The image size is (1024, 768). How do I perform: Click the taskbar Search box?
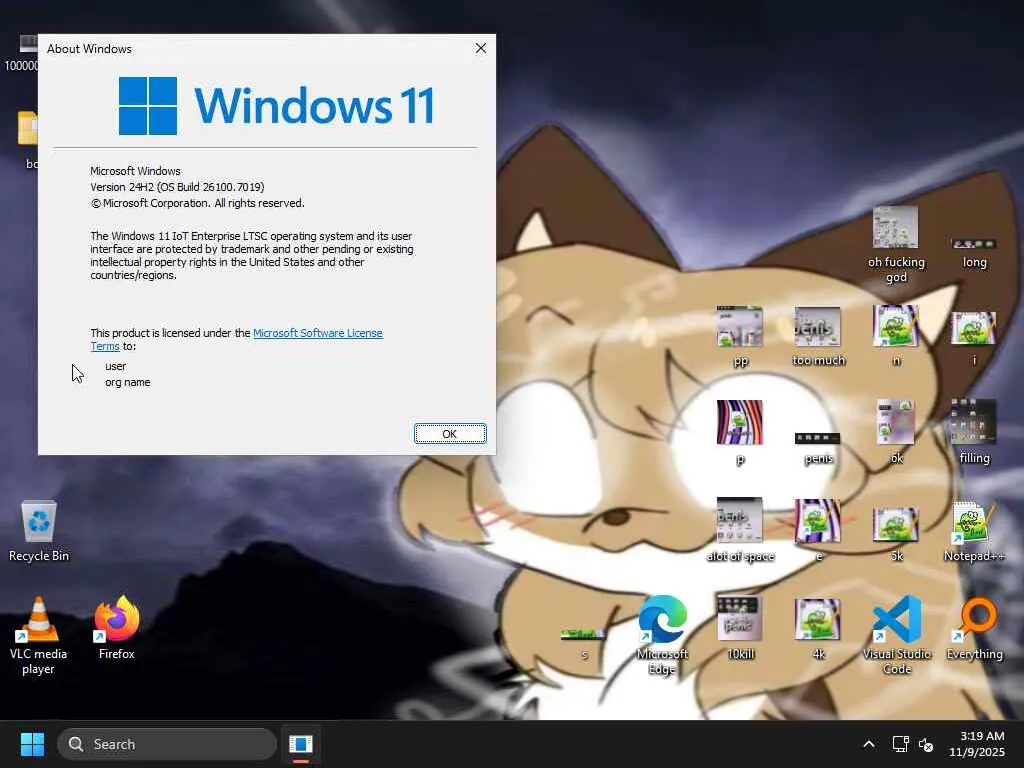[x=167, y=744]
